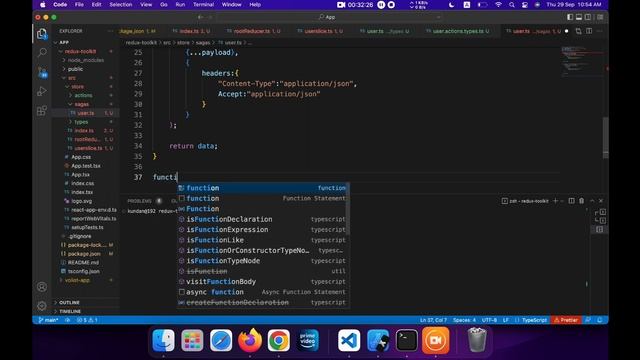
Task: Toggle the primary side bar layout button
Action: tap(570, 17)
